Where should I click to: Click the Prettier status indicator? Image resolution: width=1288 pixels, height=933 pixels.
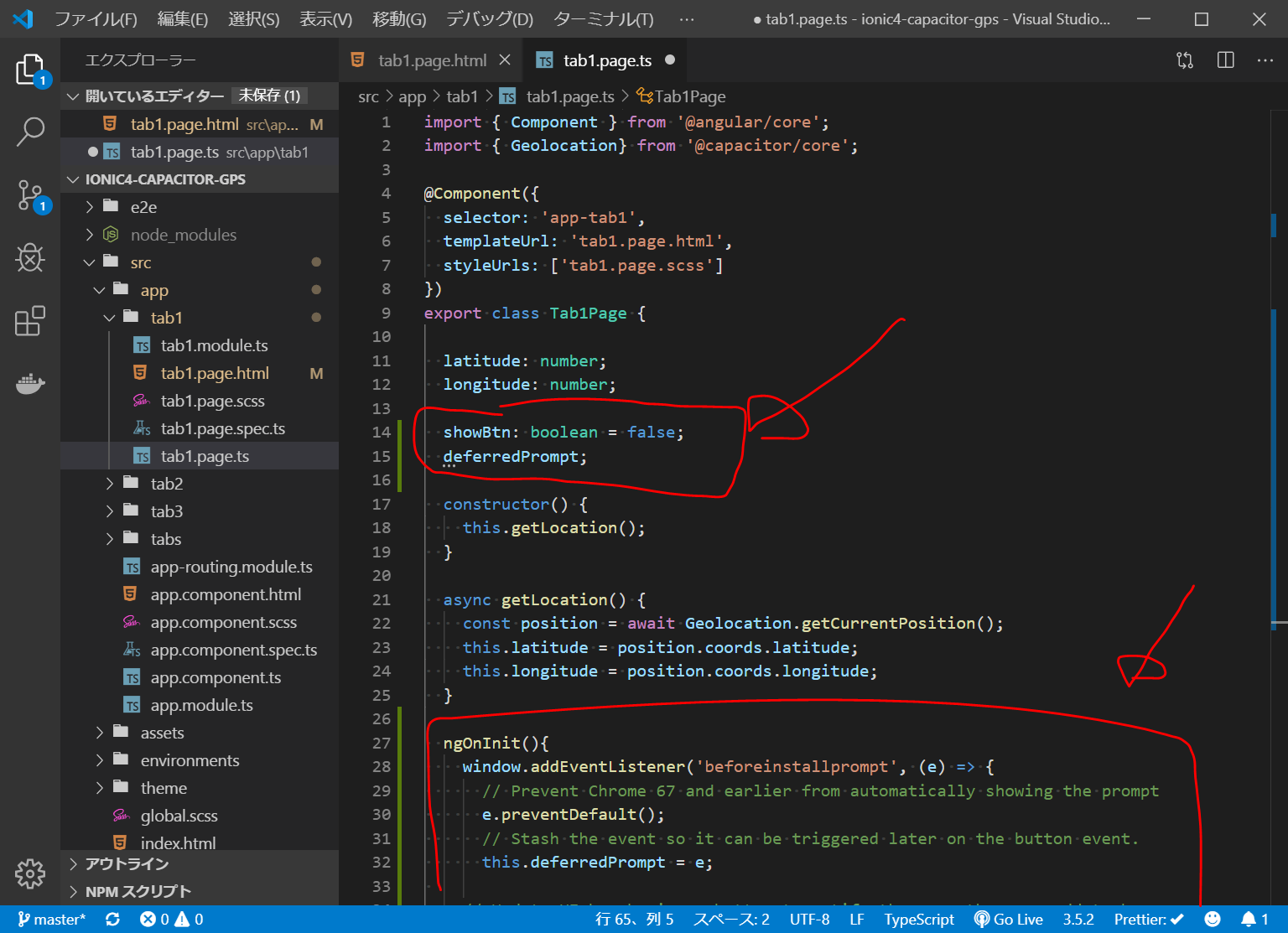1149,920
